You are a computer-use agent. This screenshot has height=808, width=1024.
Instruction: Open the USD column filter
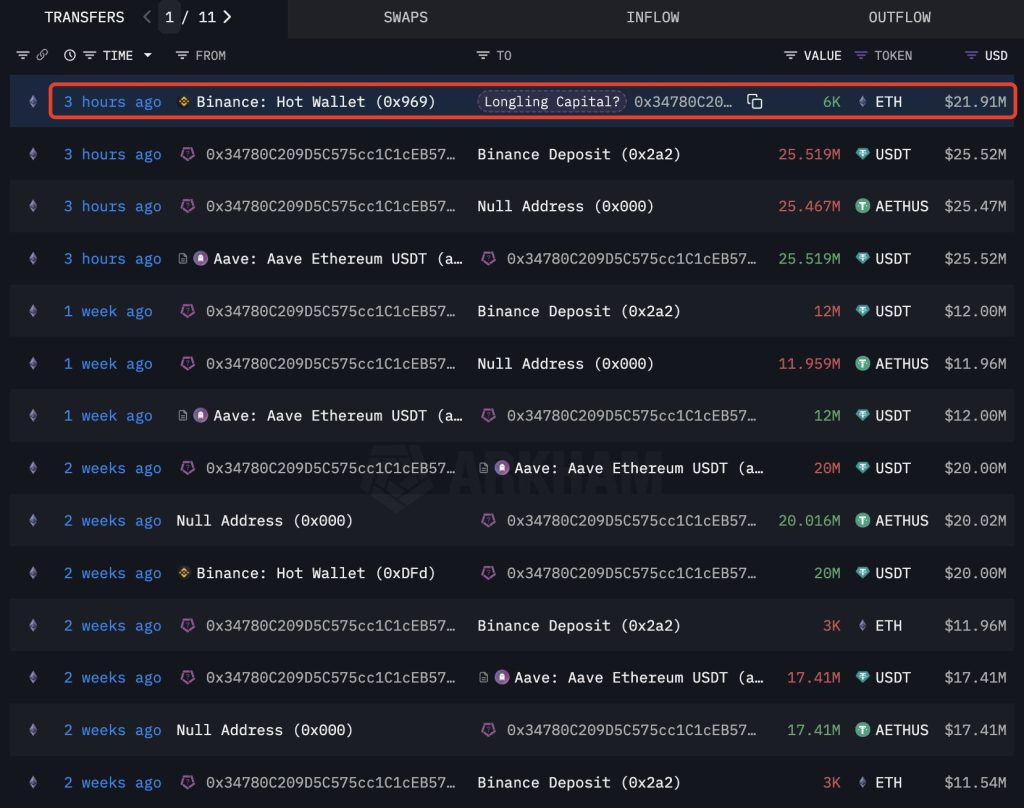(971, 56)
